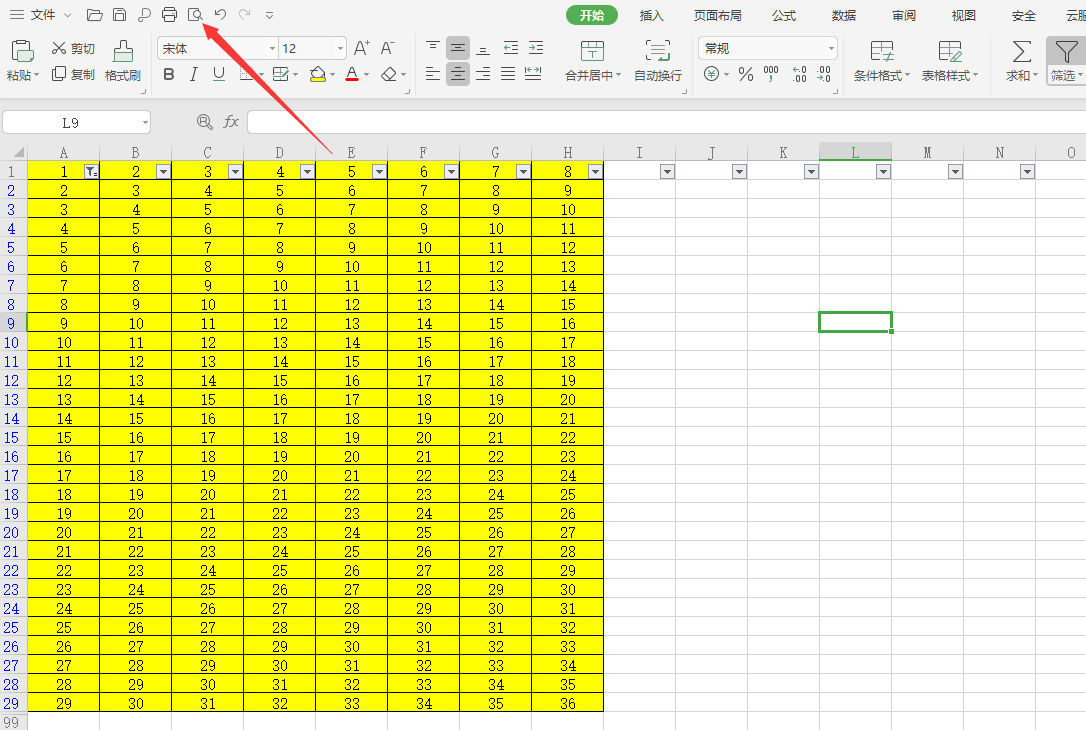Viewport: 1086px width, 730px height.
Task: Toggle middle vertical alignment
Action: (x=458, y=48)
